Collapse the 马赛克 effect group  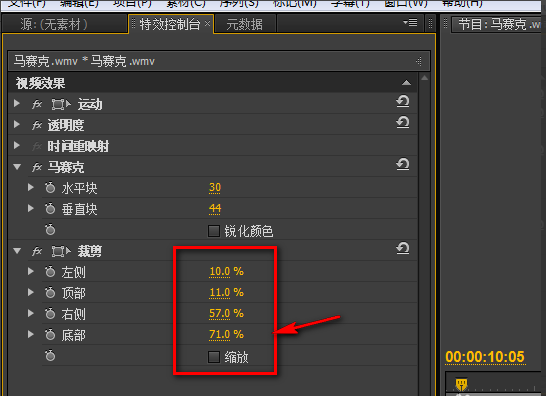coord(17,167)
